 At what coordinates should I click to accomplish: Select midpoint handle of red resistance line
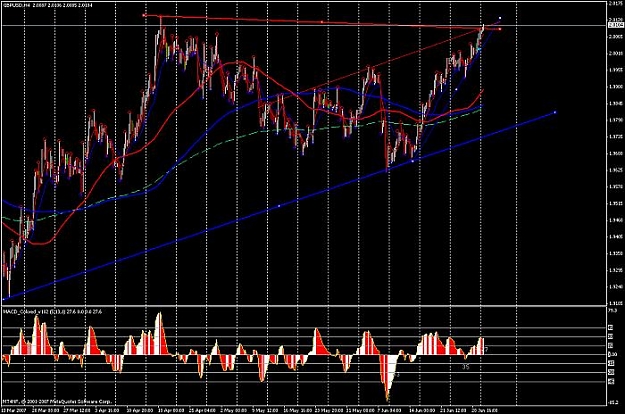322,22
